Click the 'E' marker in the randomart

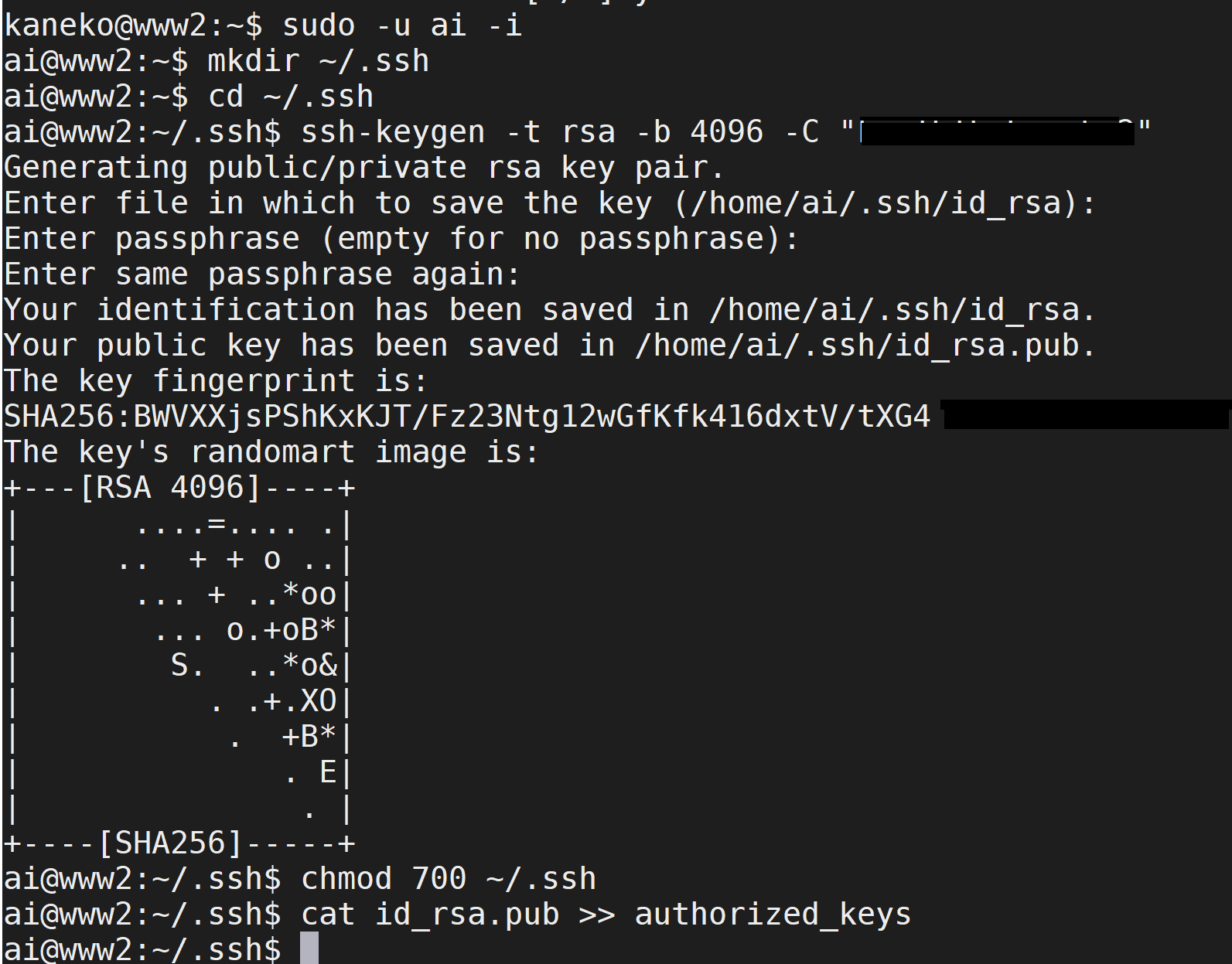(x=328, y=772)
